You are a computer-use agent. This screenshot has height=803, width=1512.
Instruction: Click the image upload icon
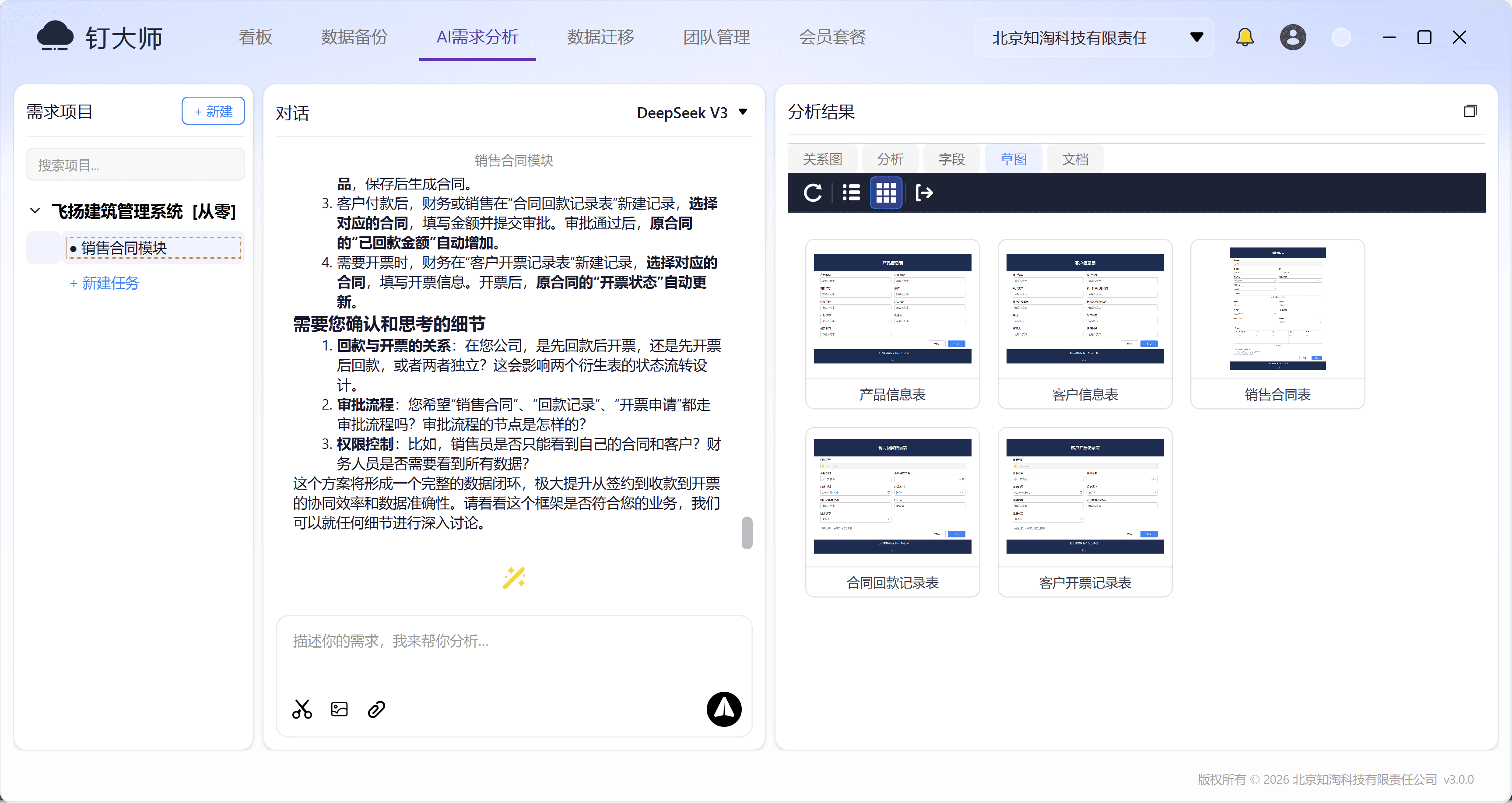[339, 709]
